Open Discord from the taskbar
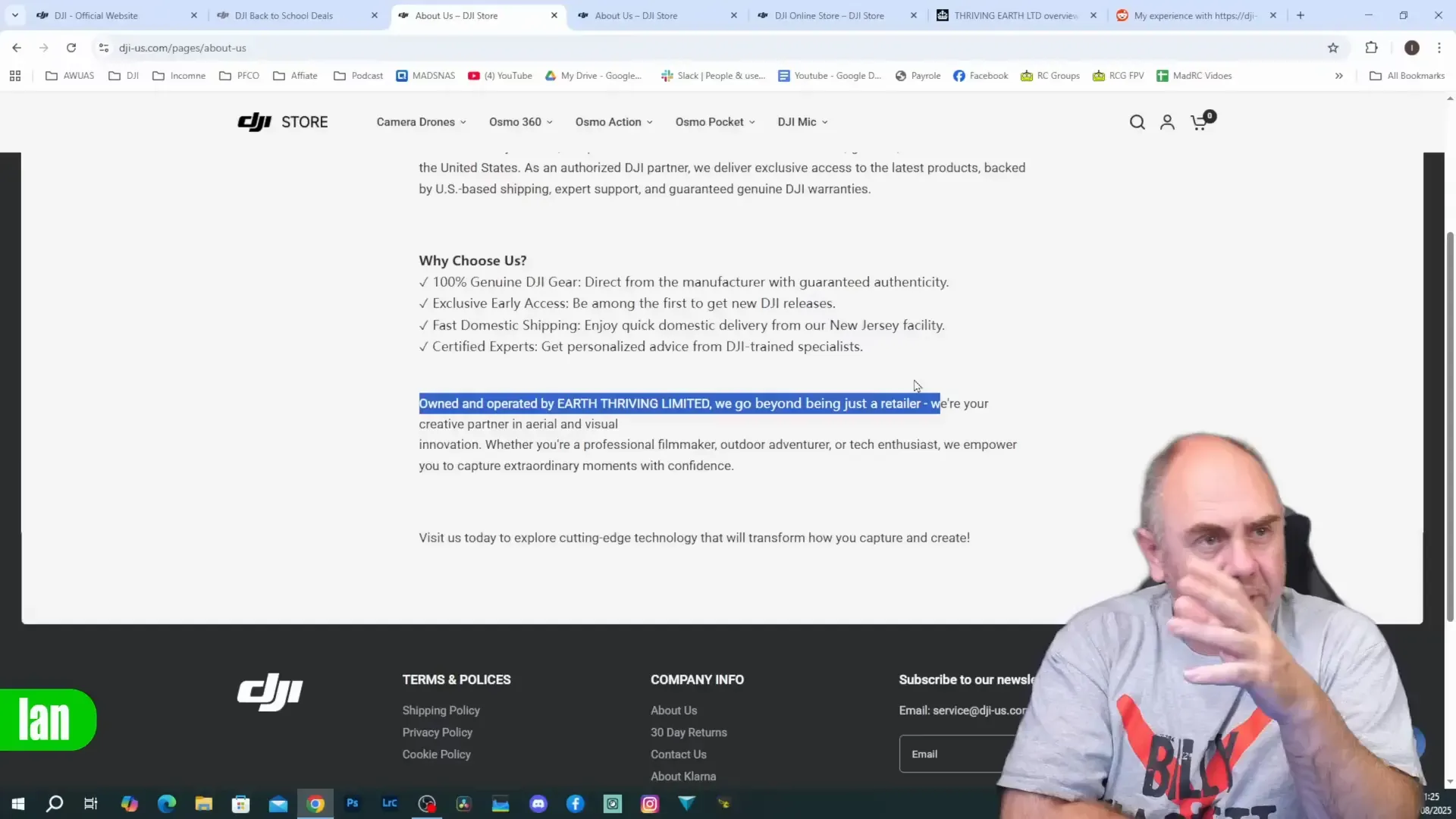The height and width of the screenshot is (819, 1456). 538,804
